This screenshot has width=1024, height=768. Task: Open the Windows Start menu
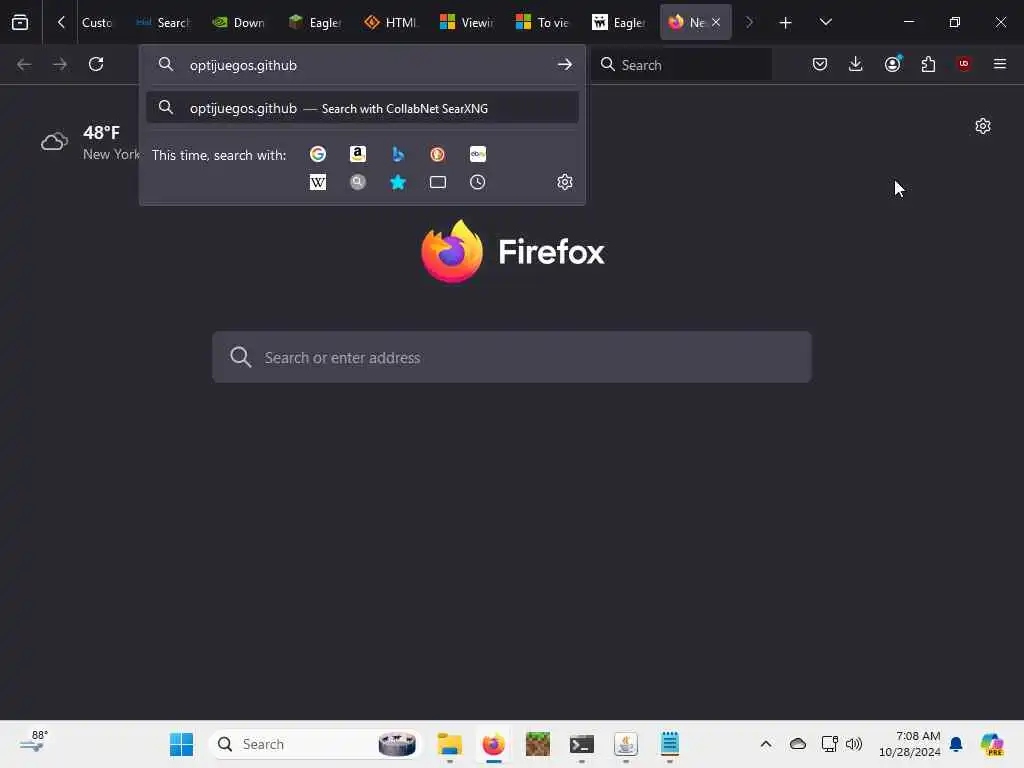coord(182,744)
